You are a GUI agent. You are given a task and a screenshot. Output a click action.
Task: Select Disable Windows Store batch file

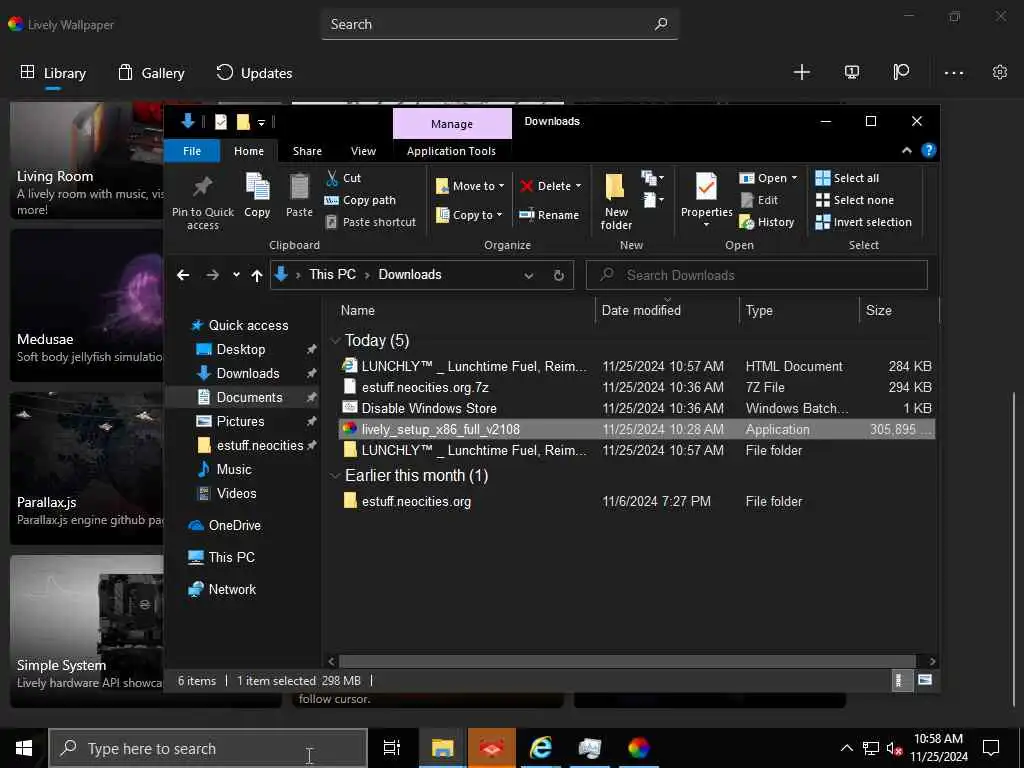[637, 408]
